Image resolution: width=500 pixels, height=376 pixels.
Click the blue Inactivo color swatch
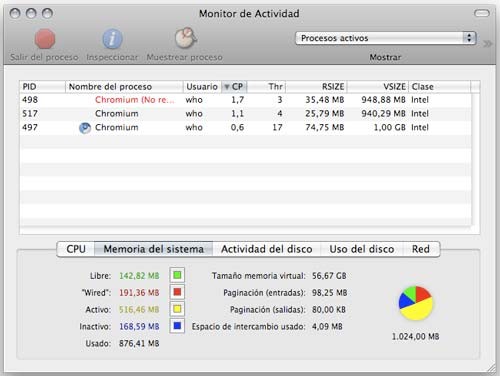177,326
